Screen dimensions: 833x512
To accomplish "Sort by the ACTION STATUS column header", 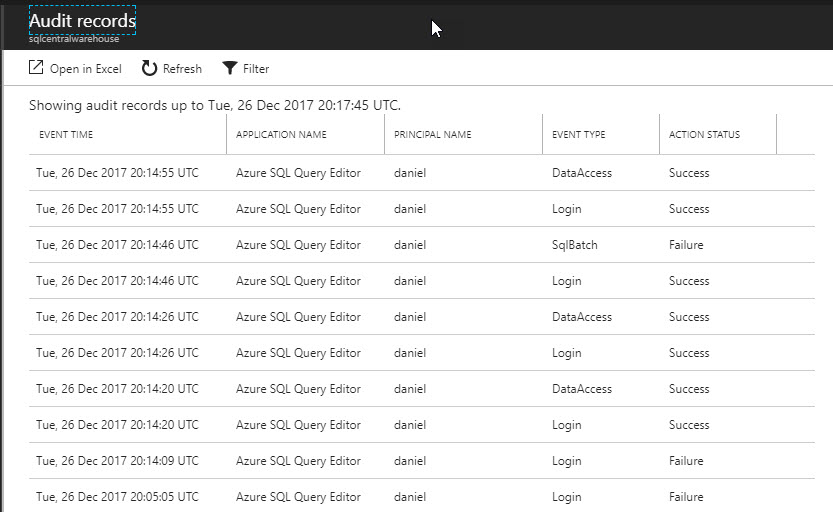I will 704,135.
